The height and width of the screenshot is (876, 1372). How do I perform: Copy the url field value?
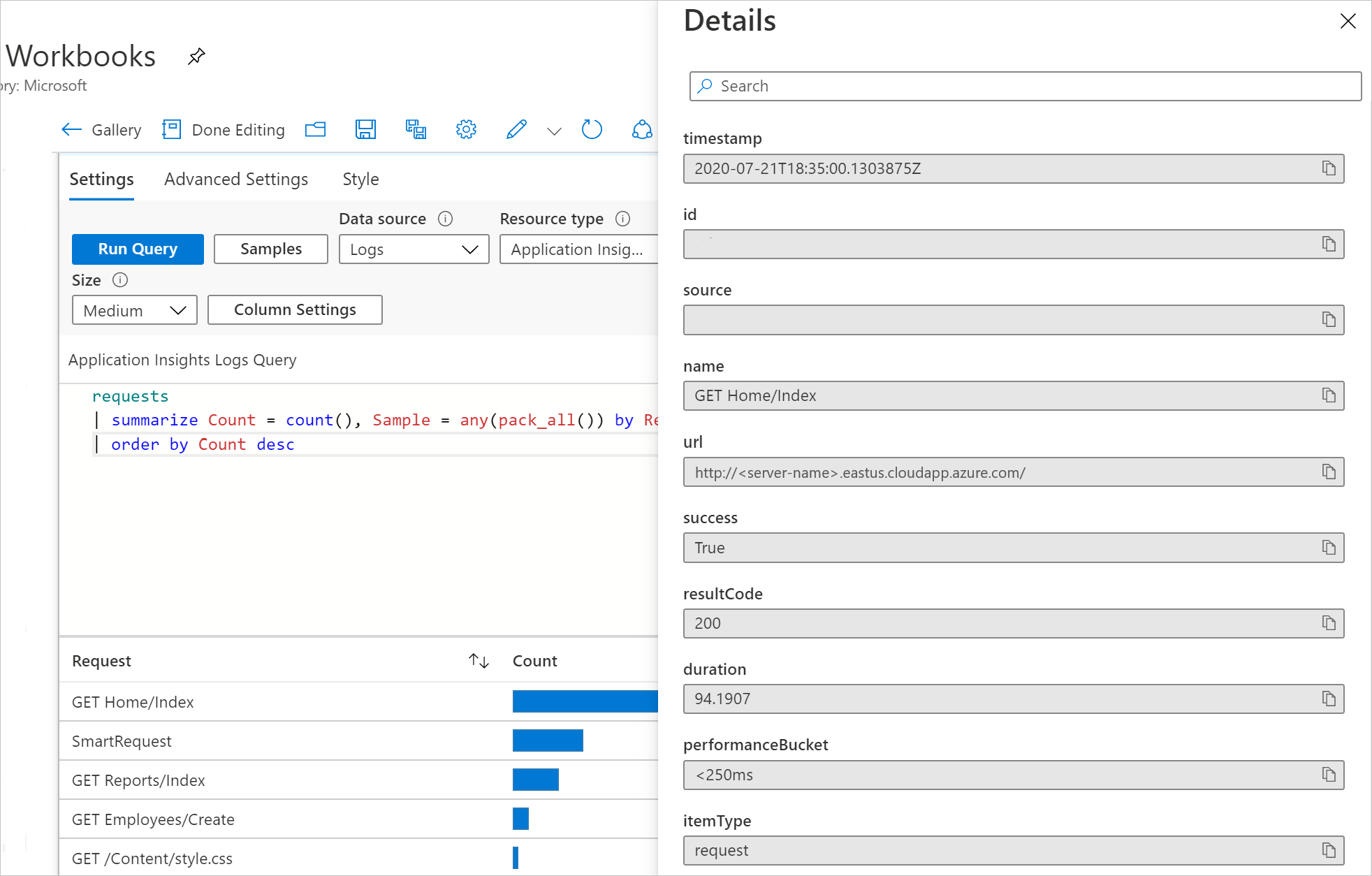pyautogui.click(x=1328, y=472)
